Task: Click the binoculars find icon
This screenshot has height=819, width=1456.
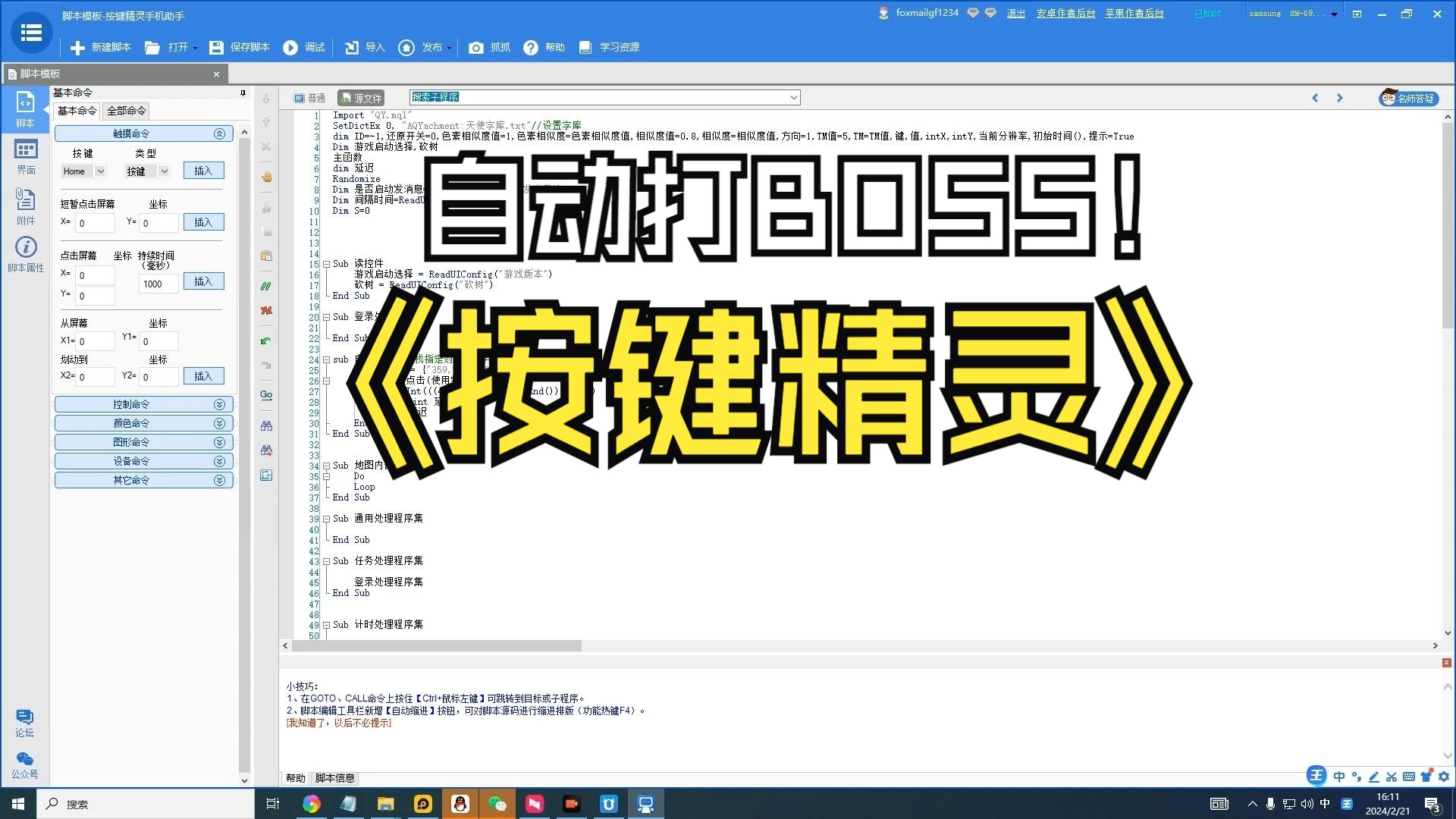Action: tap(266, 426)
